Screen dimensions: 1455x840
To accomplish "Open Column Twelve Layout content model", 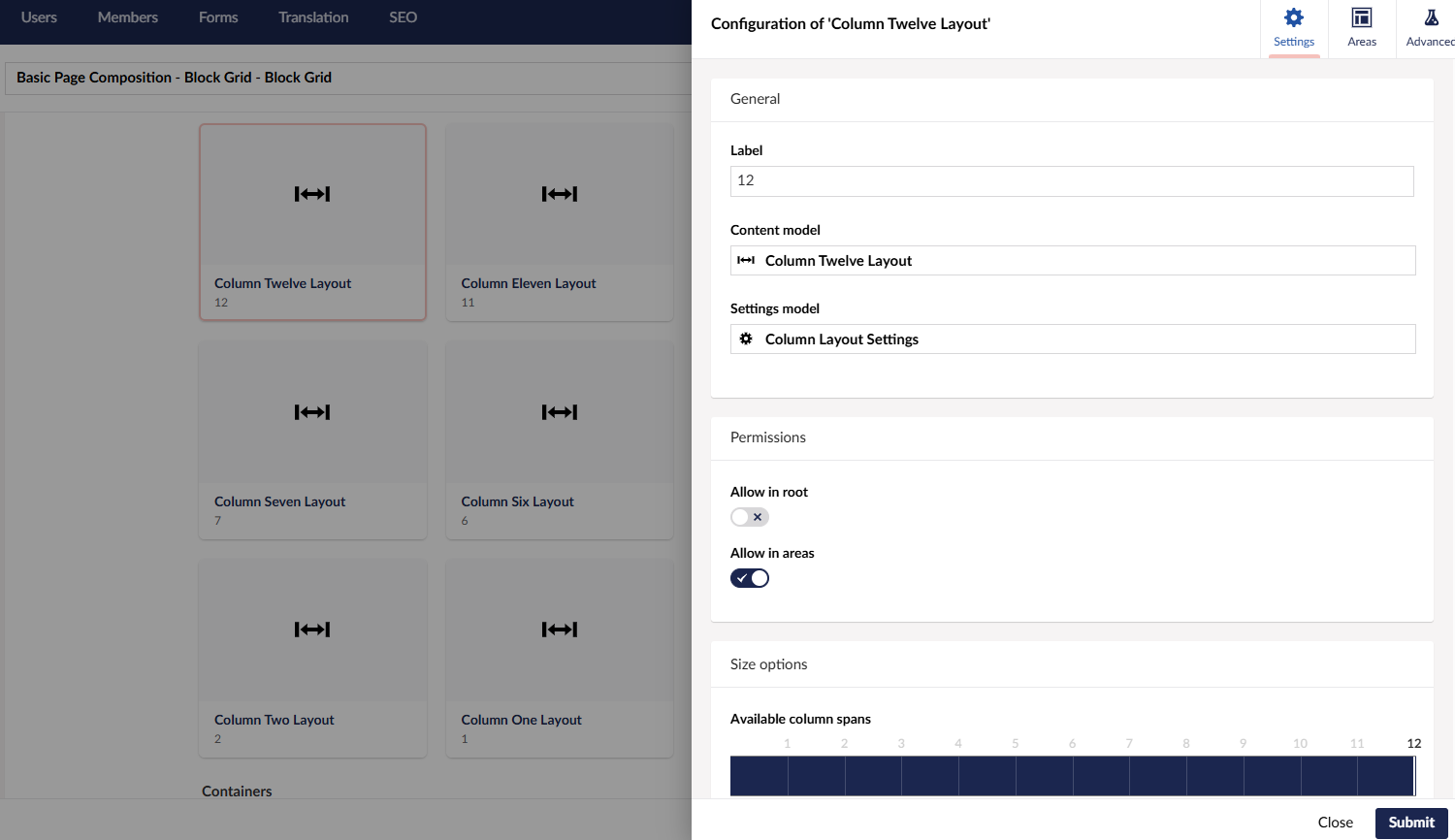I will tap(1073, 260).
